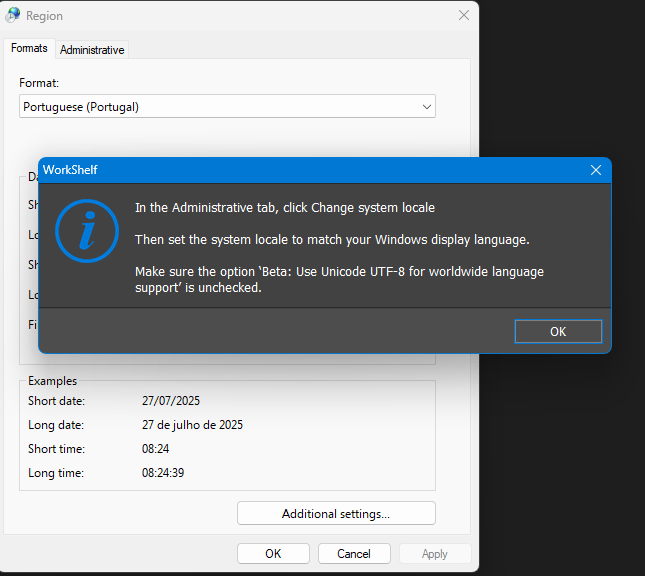Select the Formats tab

(29, 48)
